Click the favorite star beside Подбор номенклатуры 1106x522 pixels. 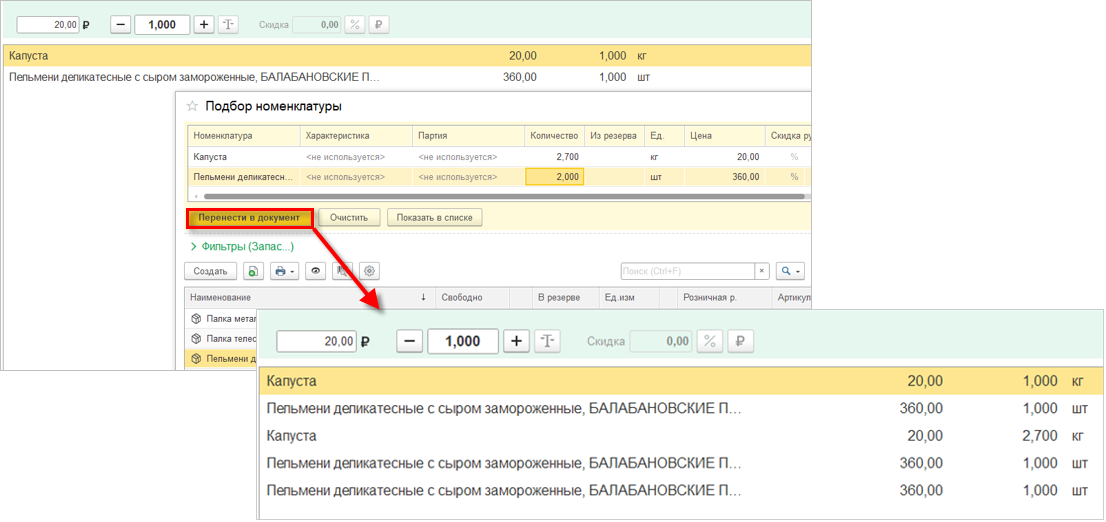192,106
